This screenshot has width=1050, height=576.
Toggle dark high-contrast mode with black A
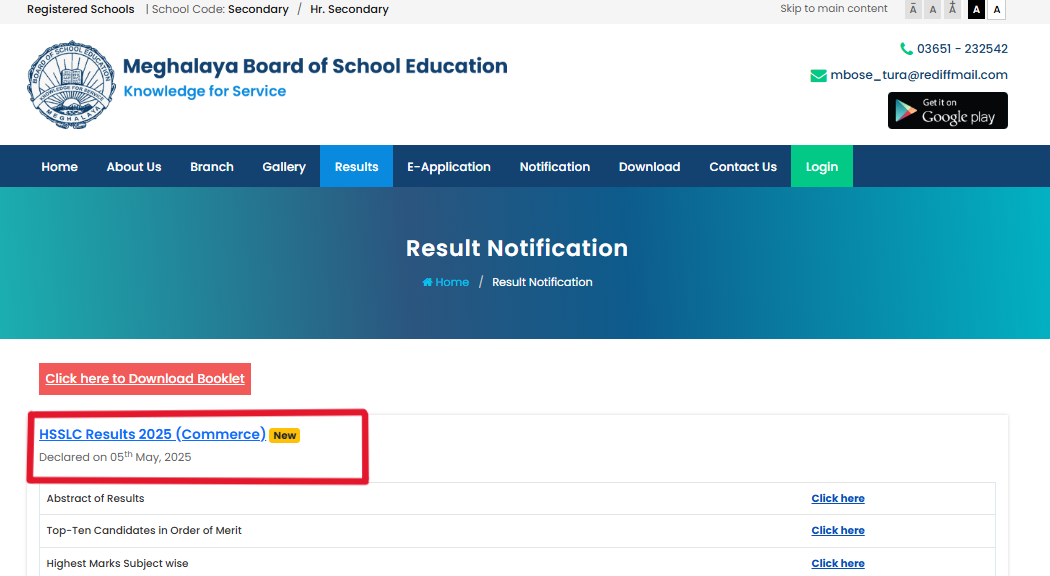click(x=976, y=9)
